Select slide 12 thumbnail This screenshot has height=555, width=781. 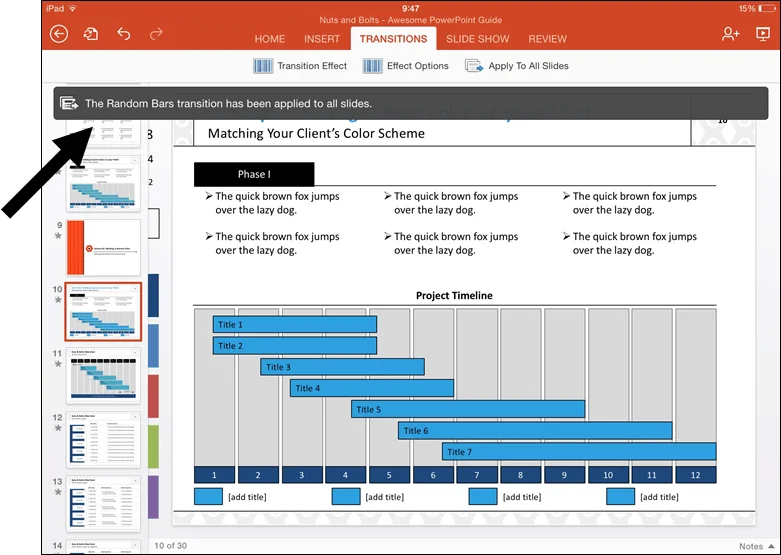(x=103, y=439)
